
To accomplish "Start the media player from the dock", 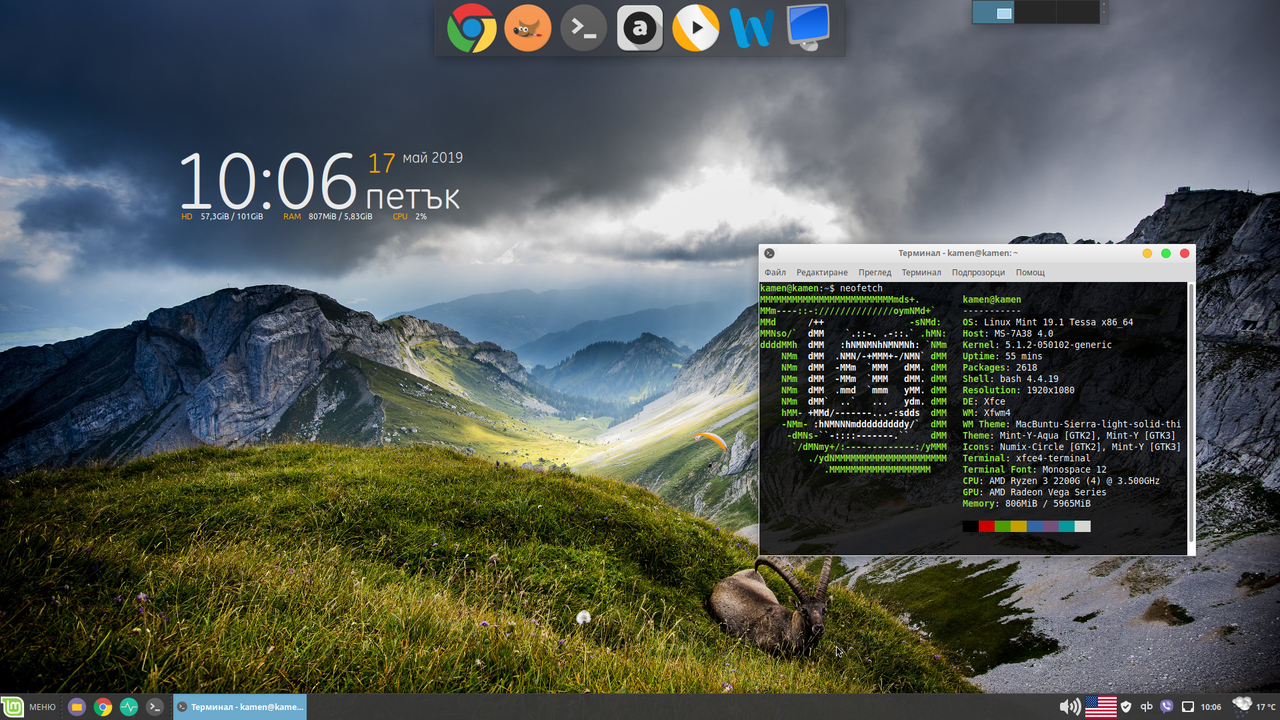I will (x=696, y=28).
